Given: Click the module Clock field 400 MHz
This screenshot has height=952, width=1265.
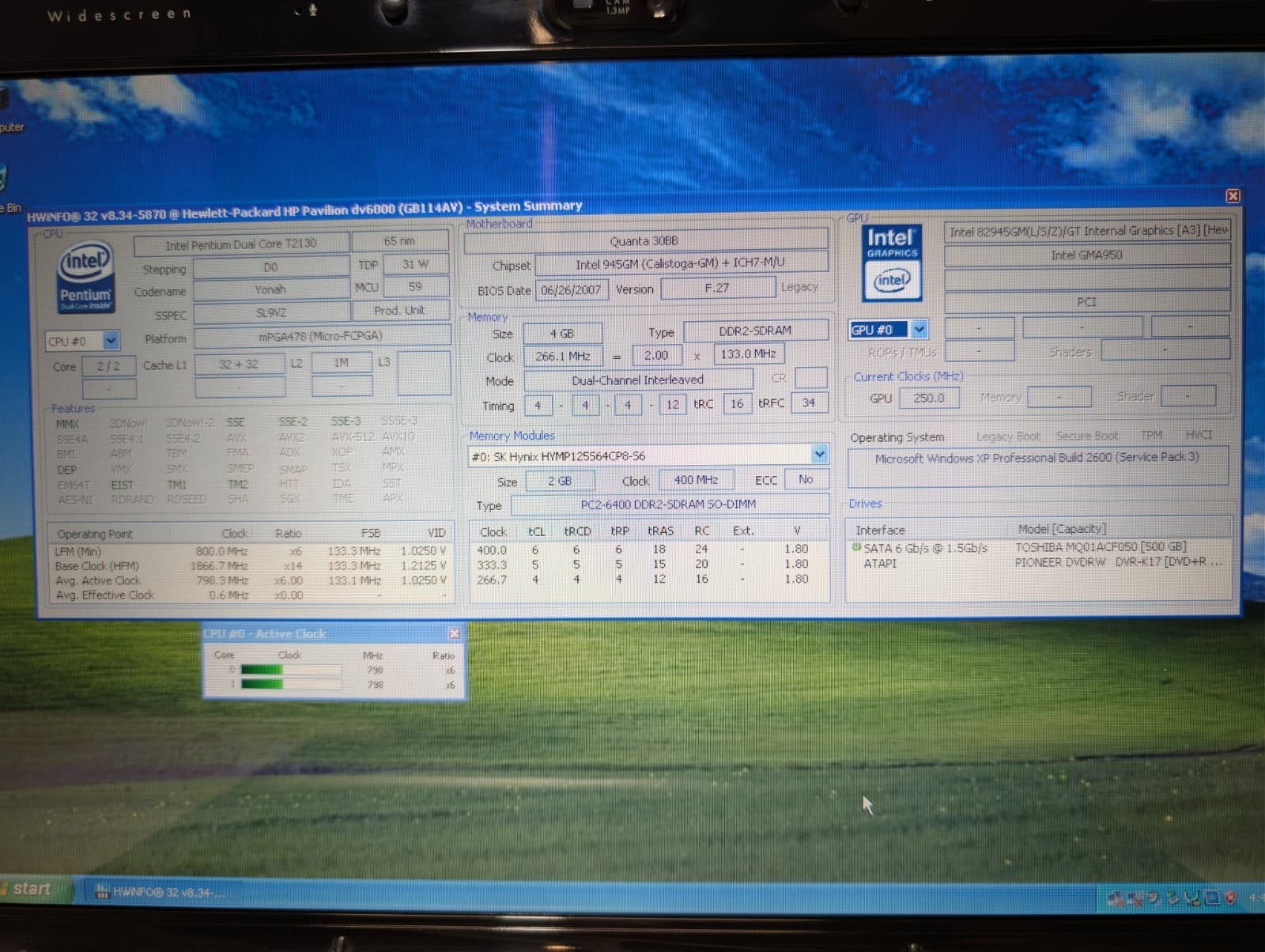Looking at the screenshot, I should tap(696, 480).
